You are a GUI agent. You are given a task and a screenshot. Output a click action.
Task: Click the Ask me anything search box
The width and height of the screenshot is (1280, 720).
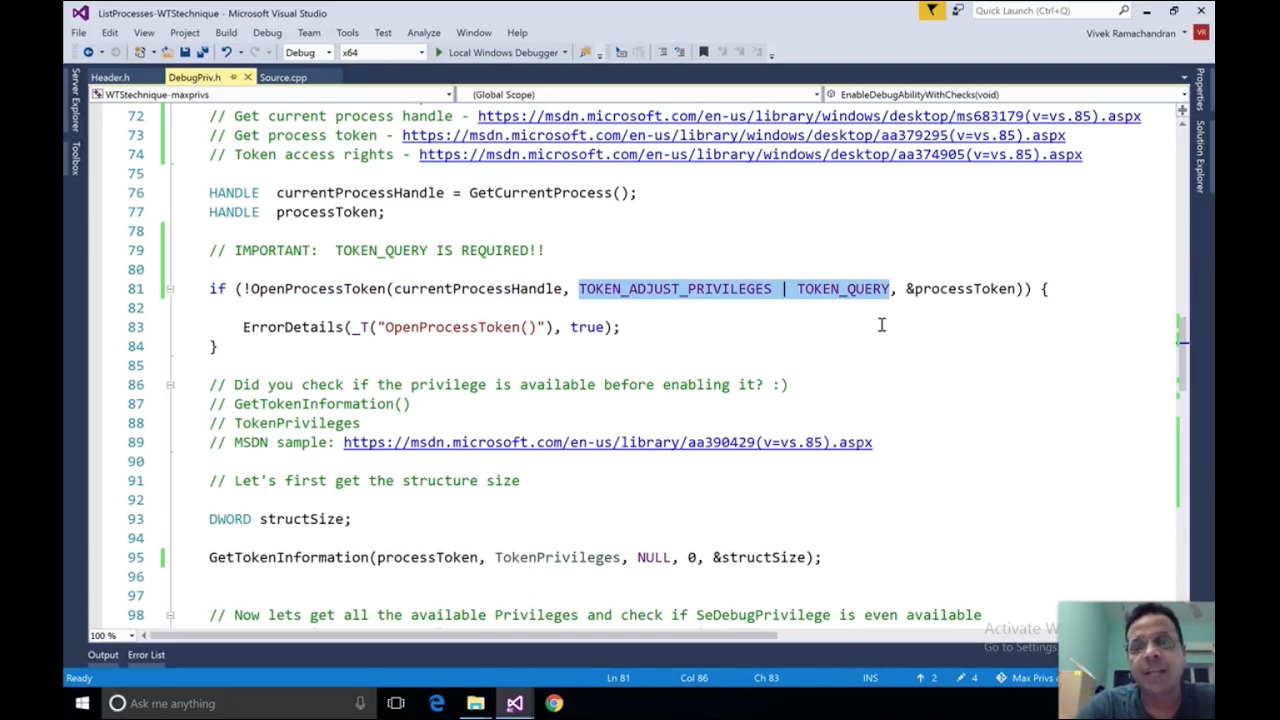[x=237, y=703]
